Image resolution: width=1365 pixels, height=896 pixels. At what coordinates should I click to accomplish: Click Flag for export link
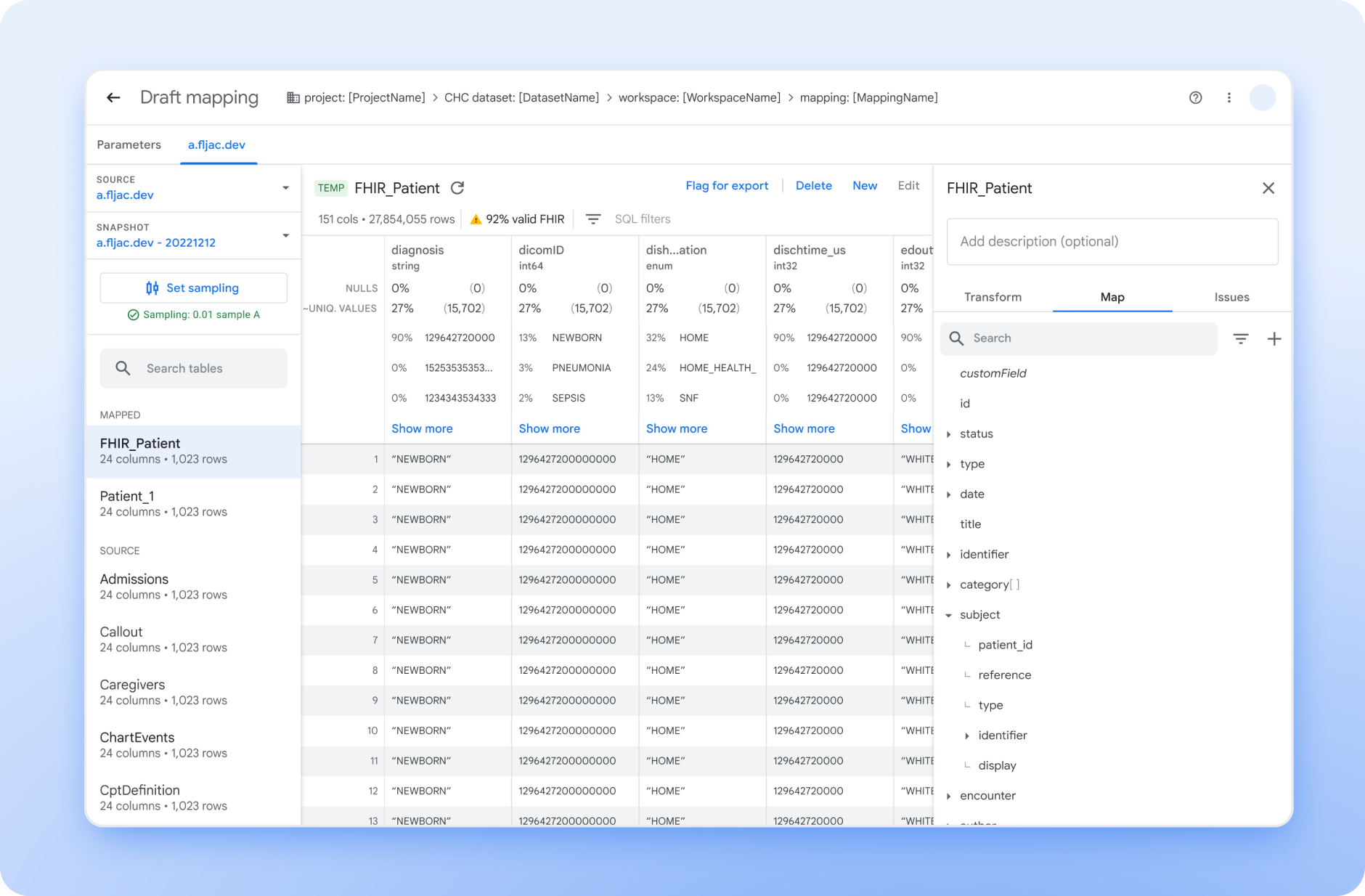pos(726,186)
